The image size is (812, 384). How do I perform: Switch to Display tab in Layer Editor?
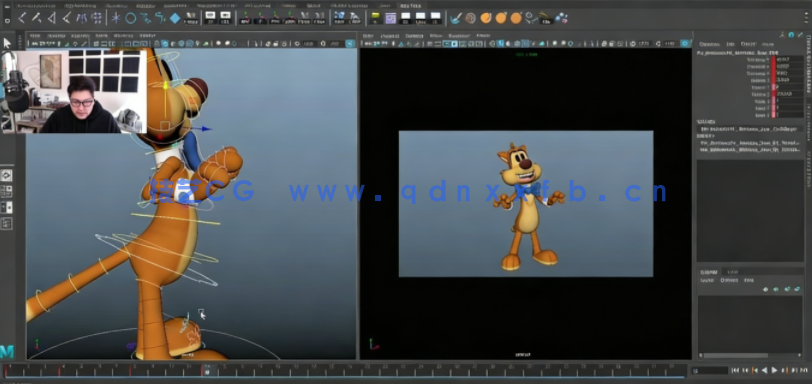click(x=708, y=272)
